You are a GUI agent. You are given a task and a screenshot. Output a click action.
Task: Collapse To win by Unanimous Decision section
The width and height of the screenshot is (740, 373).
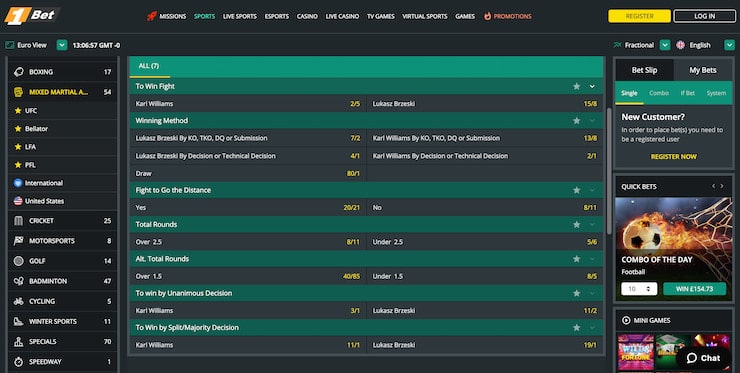(x=592, y=293)
